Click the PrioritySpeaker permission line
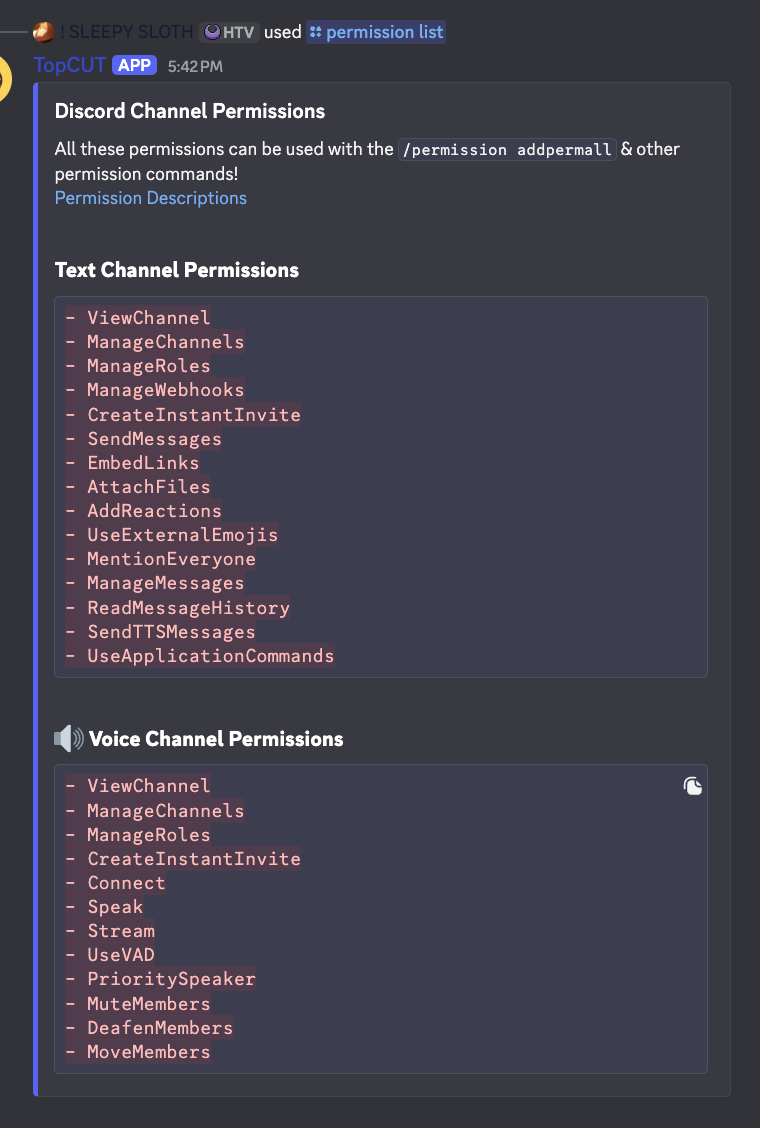This screenshot has width=760, height=1128. pos(160,979)
